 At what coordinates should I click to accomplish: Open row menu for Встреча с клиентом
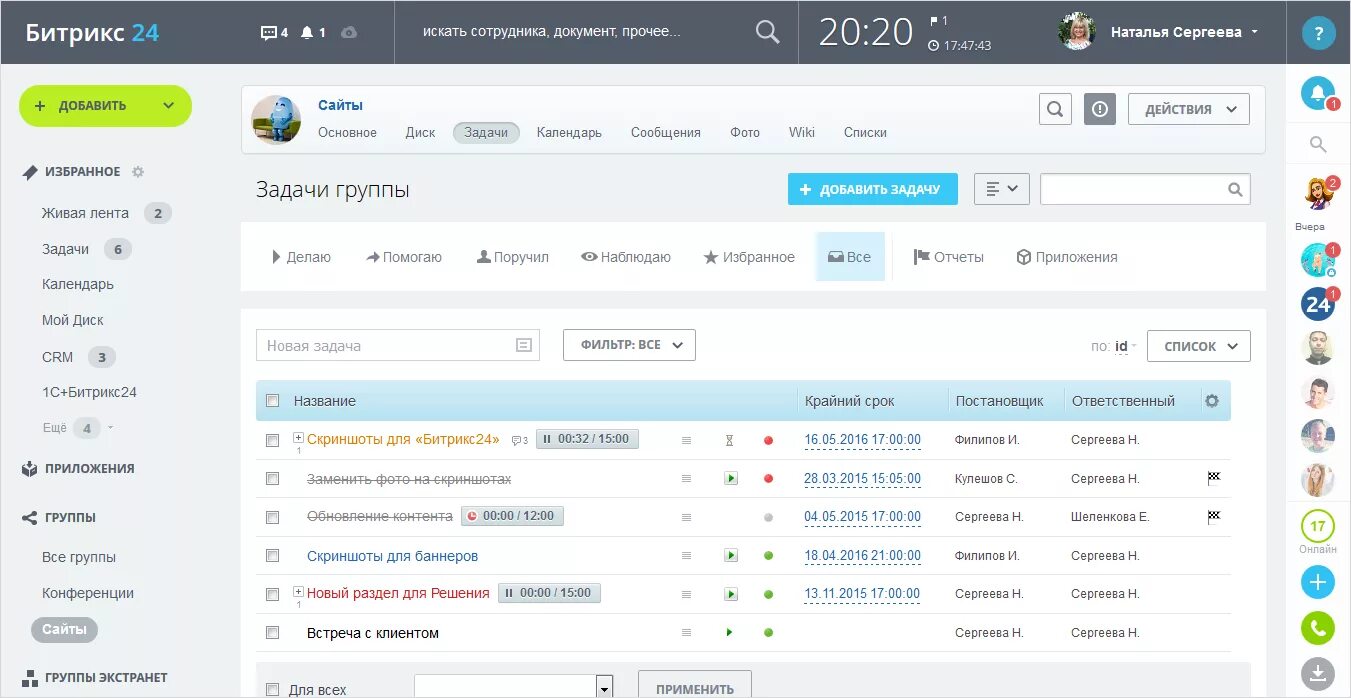pyautogui.click(x=686, y=632)
